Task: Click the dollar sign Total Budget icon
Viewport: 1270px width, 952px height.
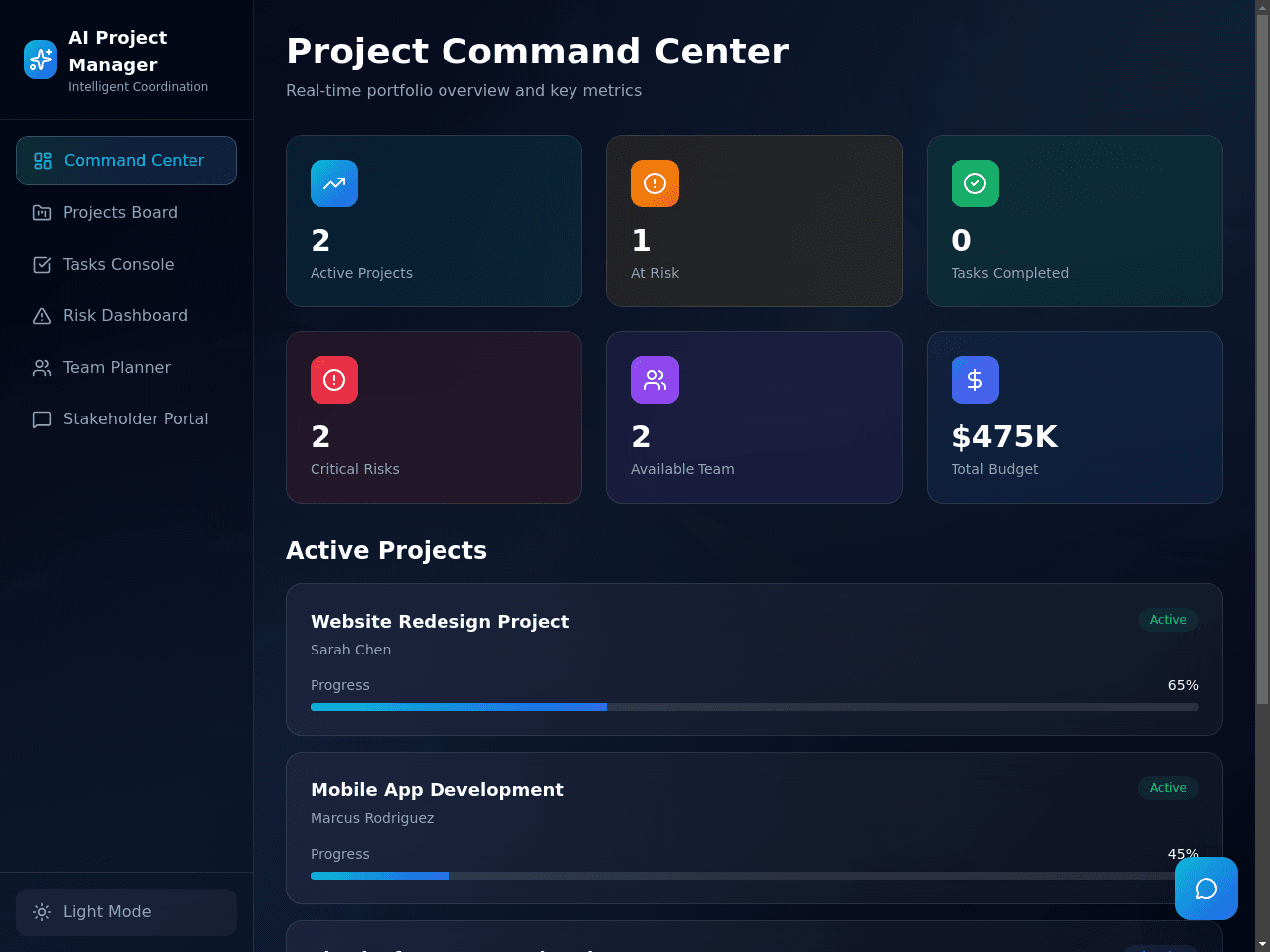Action: pos(975,380)
